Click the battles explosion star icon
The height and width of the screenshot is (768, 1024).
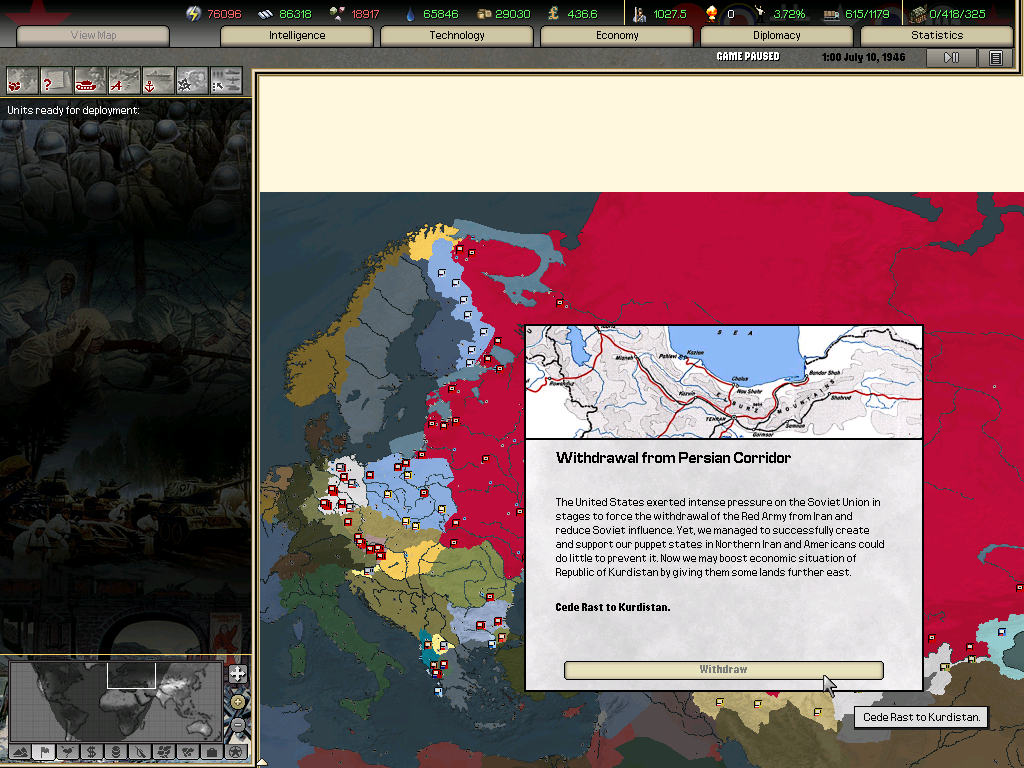tap(192, 80)
